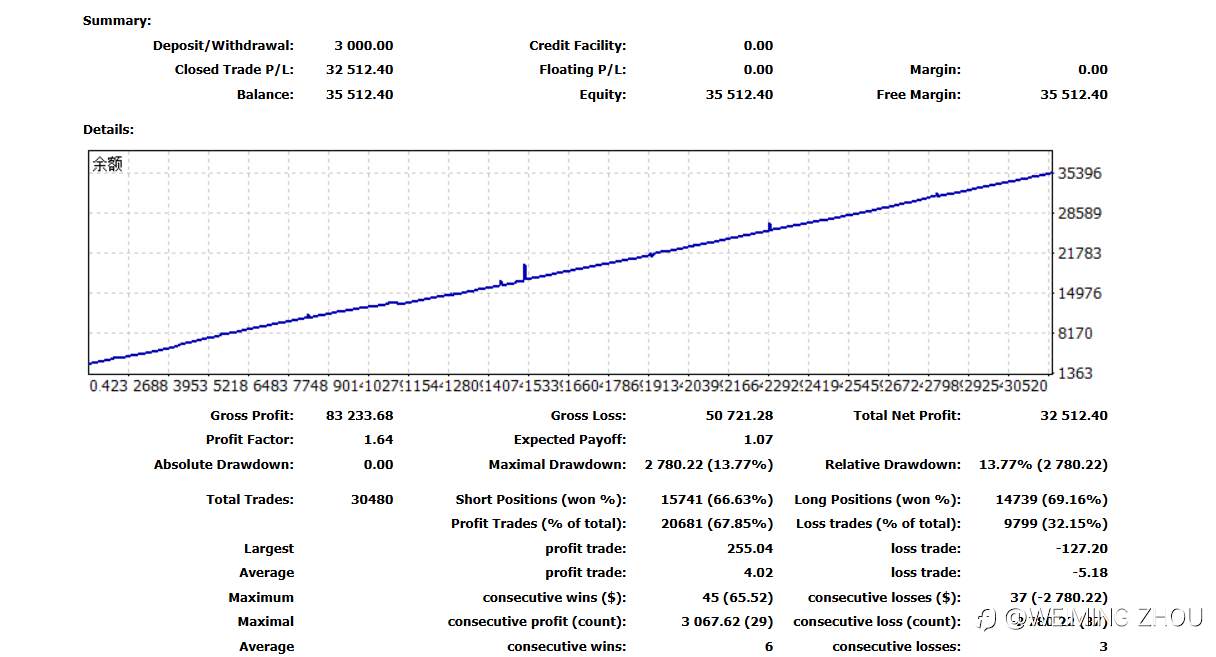
Task: Select the Total Net Profit value 32 512.40
Action: (1074, 415)
